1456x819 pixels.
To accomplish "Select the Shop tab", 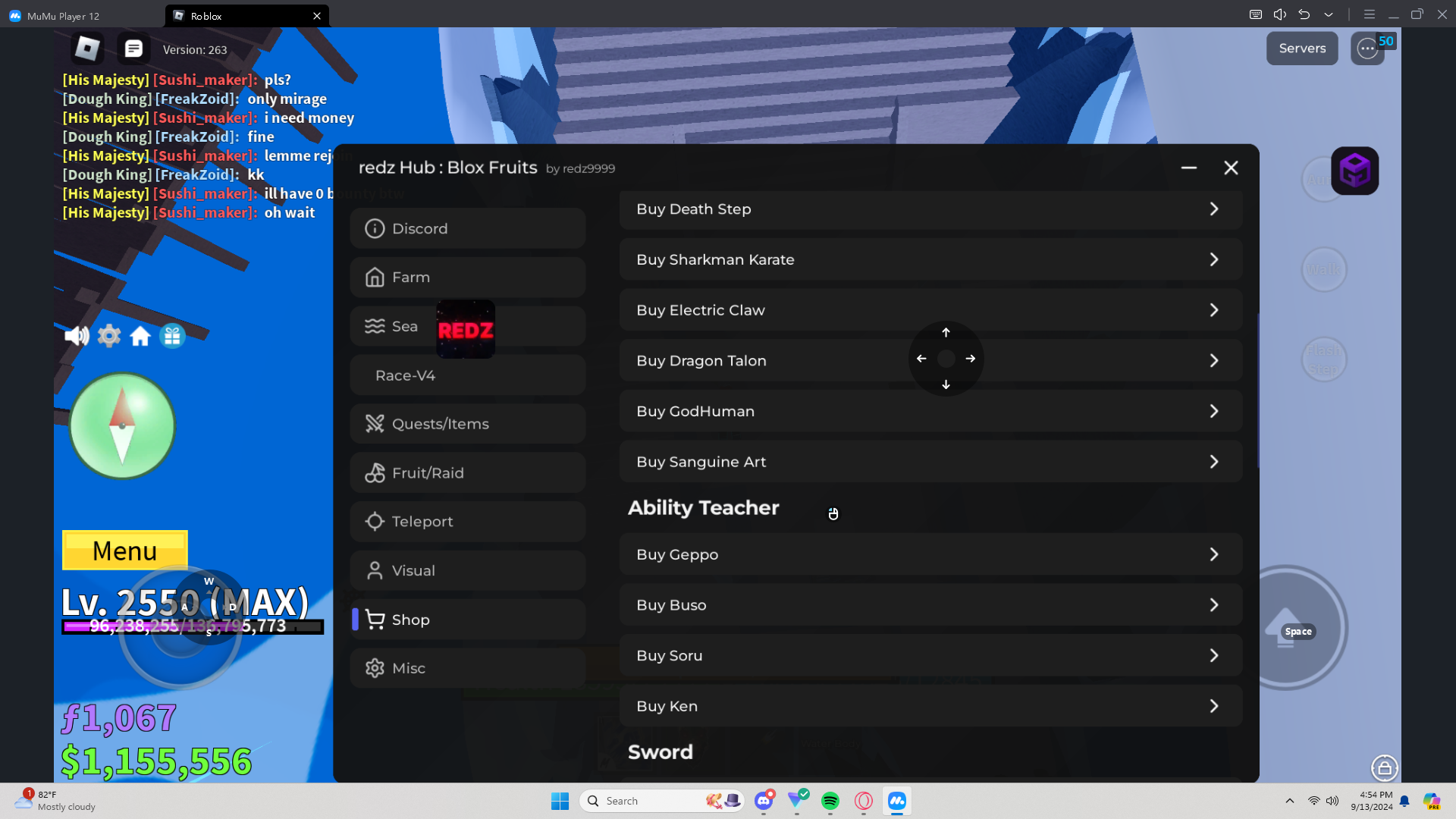I will tap(468, 620).
